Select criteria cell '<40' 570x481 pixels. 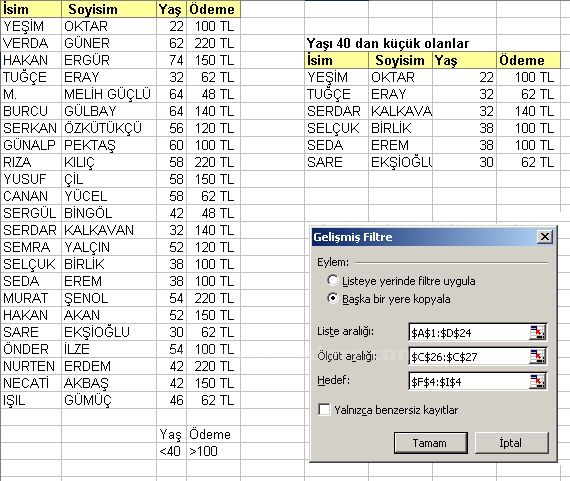(x=171, y=451)
